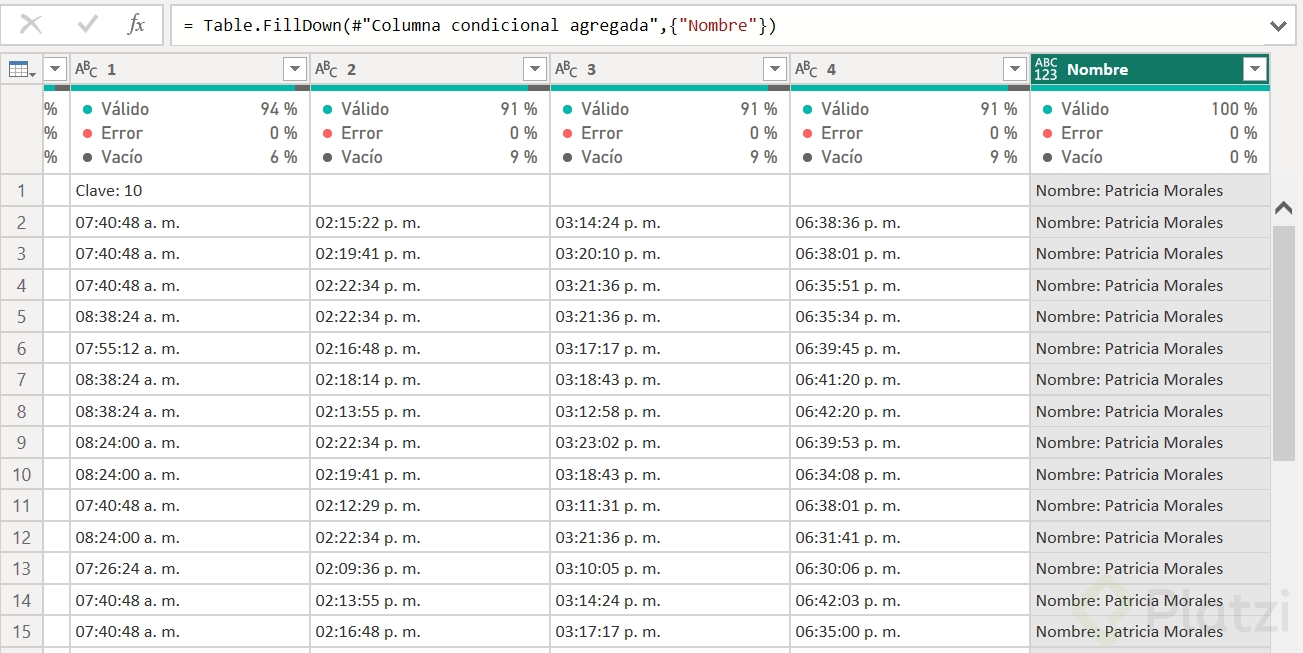Expand the formula bar with chevron
The image size is (1303, 653).
click(1277, 26)
